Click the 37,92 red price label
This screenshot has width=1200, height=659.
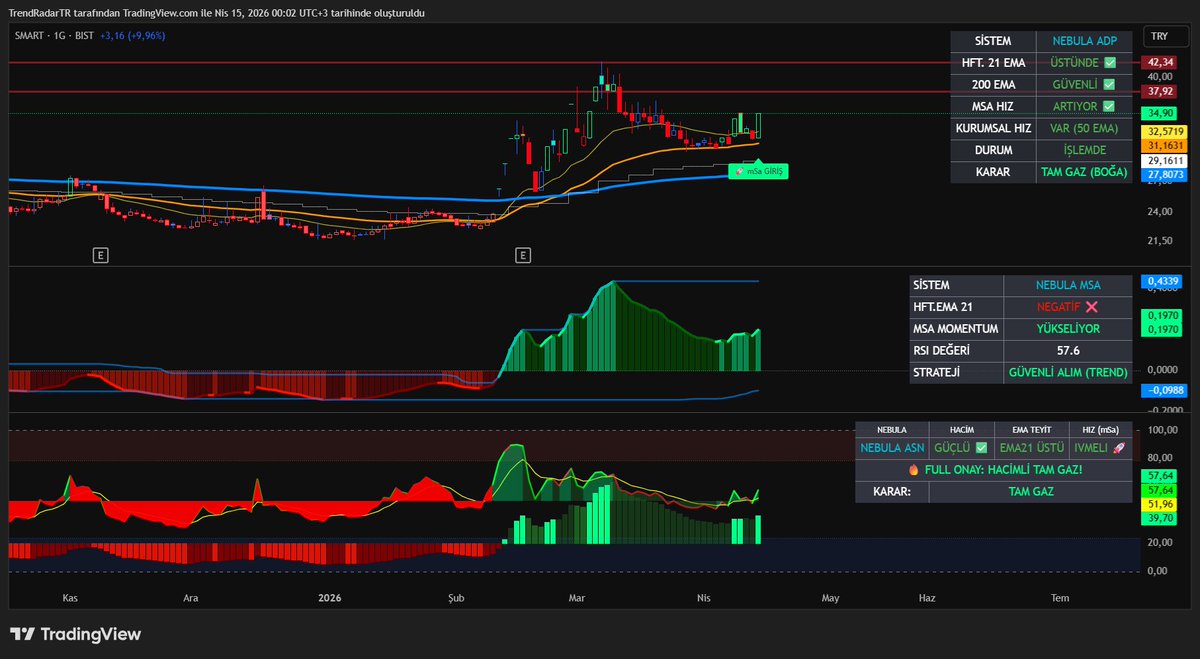pyautogui.click(x=1159, y=91)
